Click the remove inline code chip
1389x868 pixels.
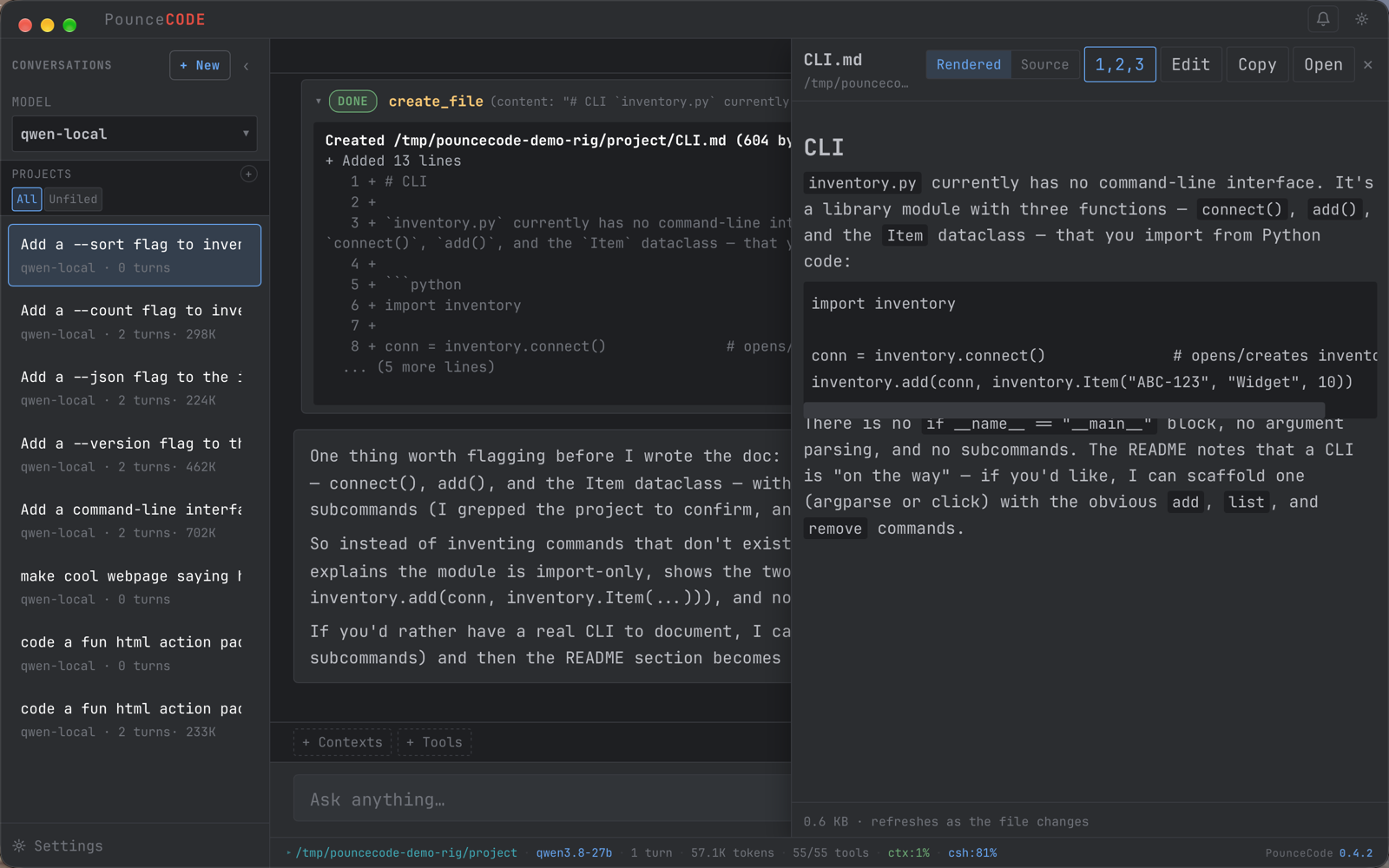835,529
